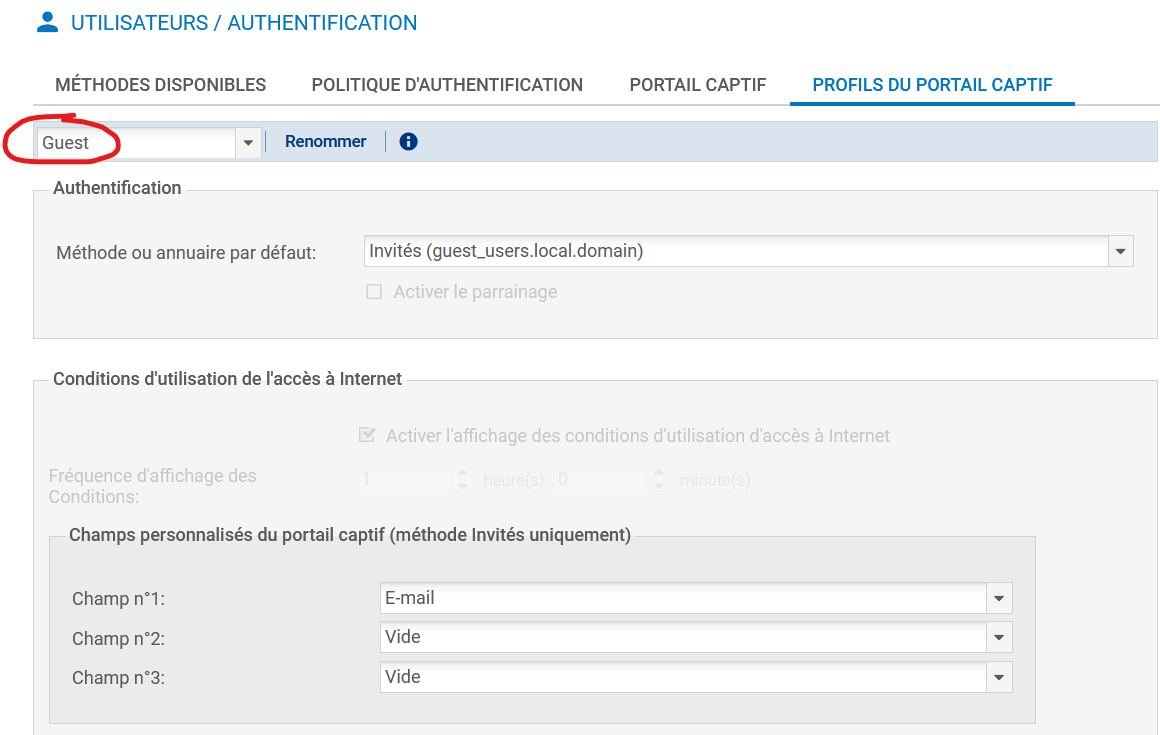
Task: Click the user icon beside Utilisateurs / Authentification
Action: point(47,22)
